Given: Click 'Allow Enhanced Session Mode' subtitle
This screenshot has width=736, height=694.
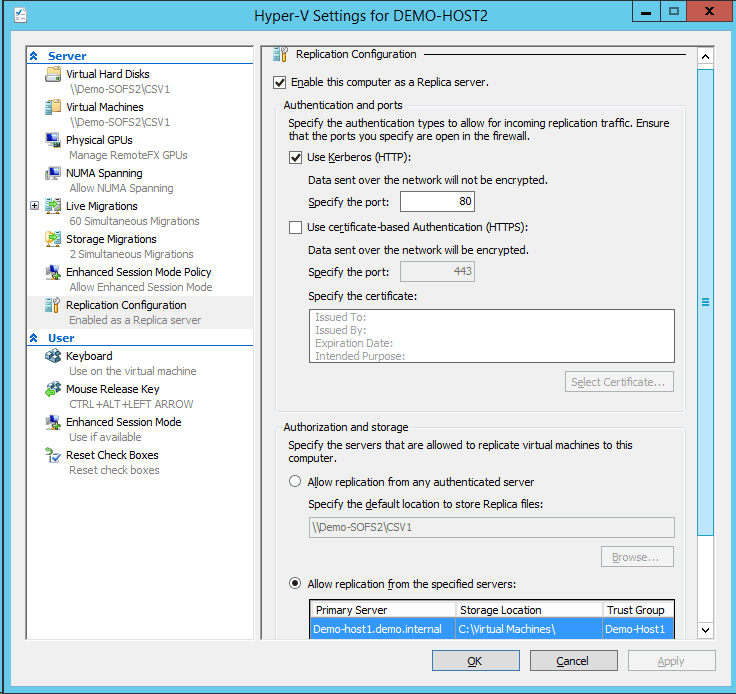Looking at the screenshot, I should pos(141,287).
